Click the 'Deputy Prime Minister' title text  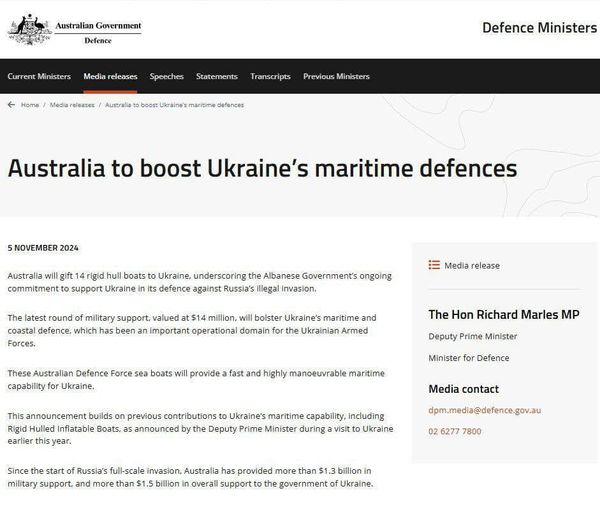(x=473, y=336)
